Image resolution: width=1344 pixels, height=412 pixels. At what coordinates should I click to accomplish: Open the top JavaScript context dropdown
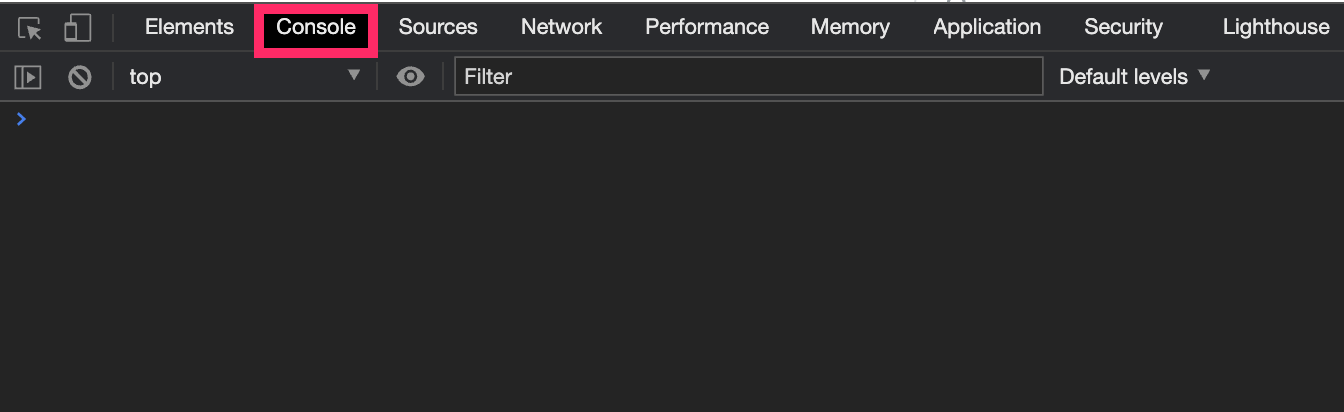pos(244,76)
